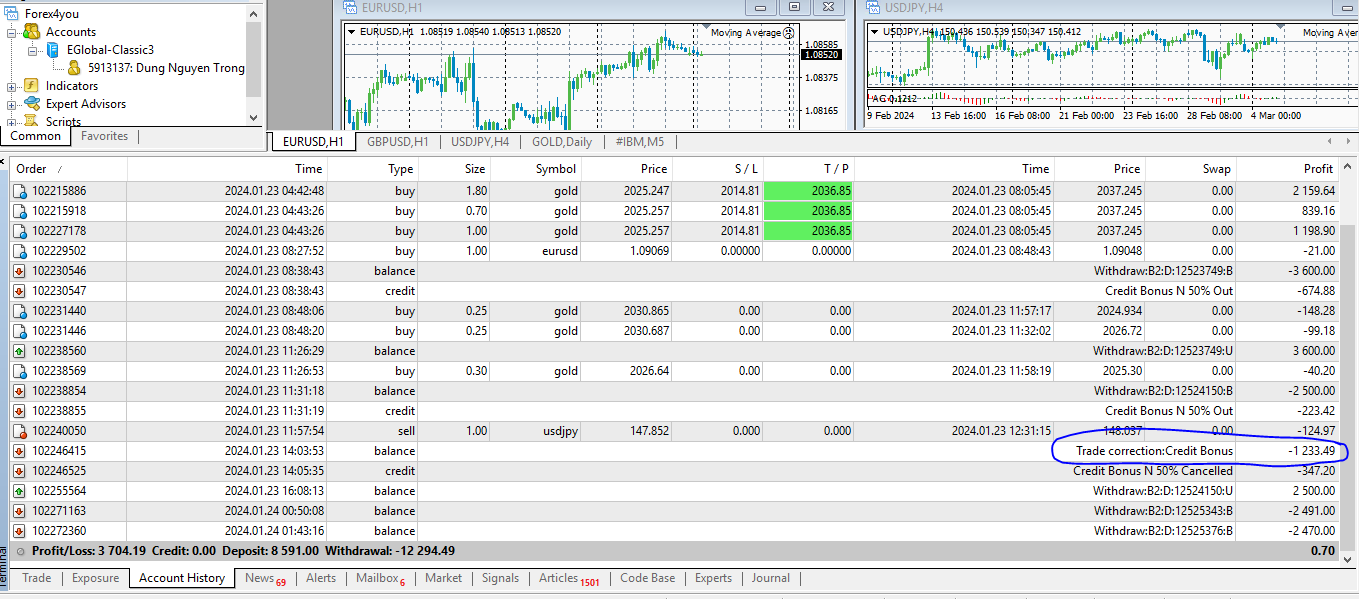1359x599 pixels.
Task: Click the sell order icon for 102240050
Action: [x=19, y=431]
